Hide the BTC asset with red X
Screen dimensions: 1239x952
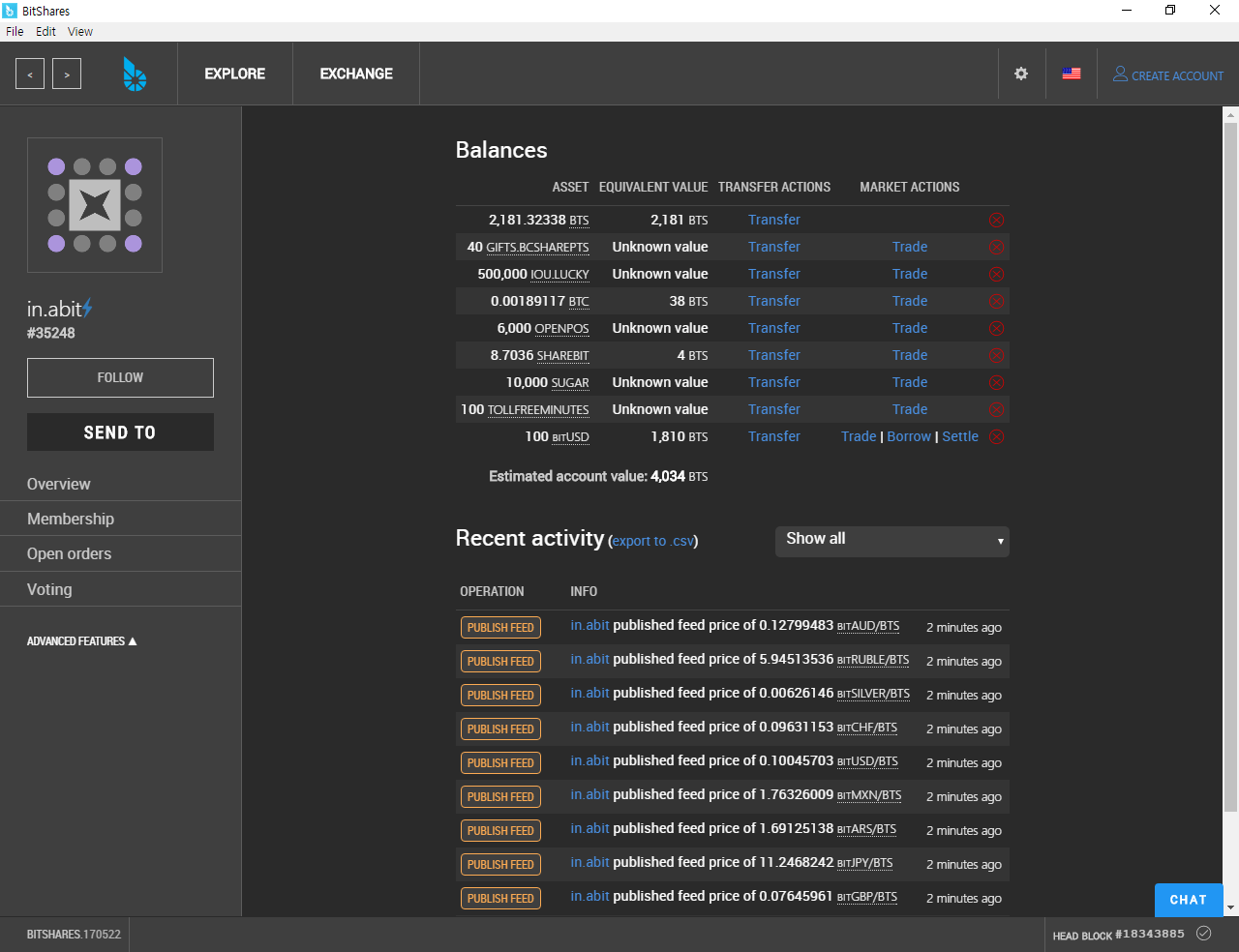coord(996,301)
